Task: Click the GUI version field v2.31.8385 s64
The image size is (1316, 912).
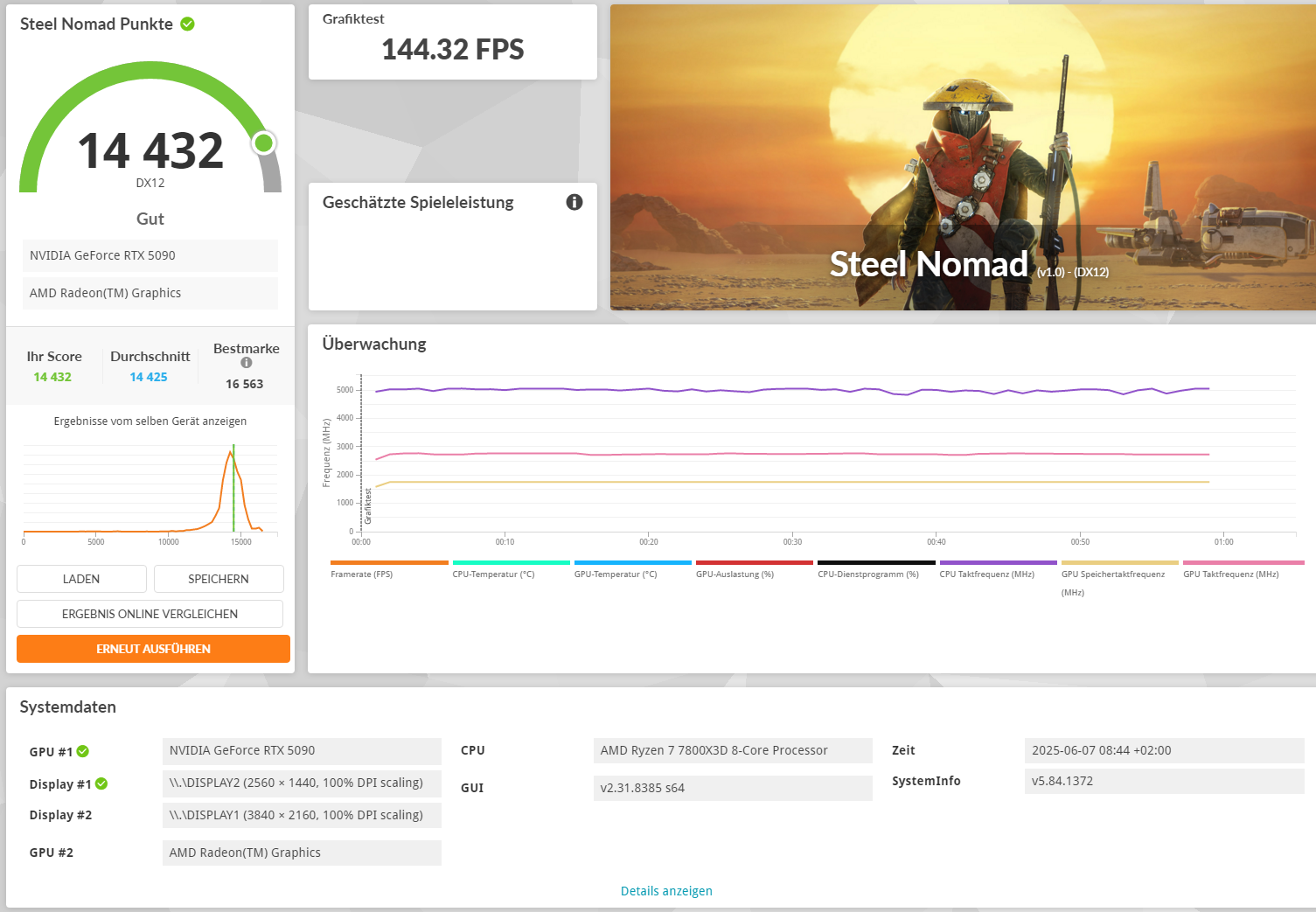Action: coord(733,788)
